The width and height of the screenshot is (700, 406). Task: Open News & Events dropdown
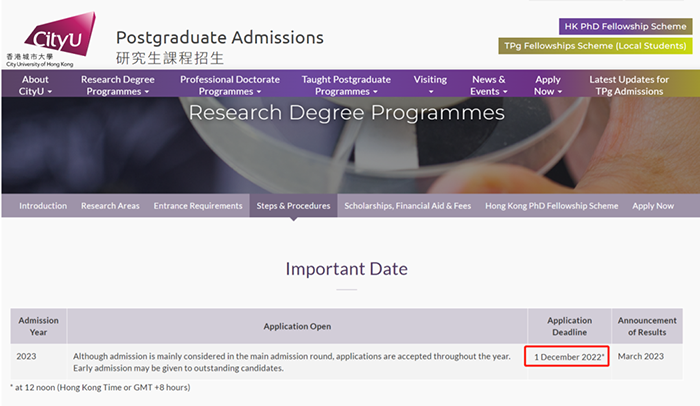click(488, 86)
